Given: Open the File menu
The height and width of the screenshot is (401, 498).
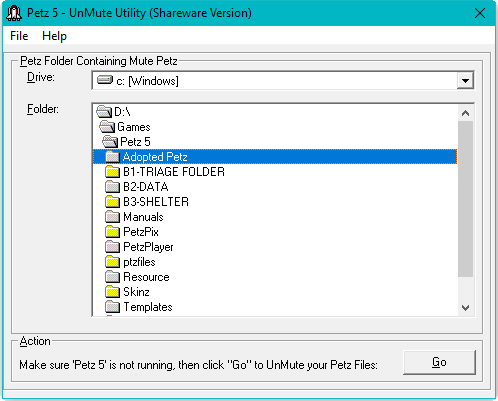Looking at the screenshot, I should (x=19, y=36).
